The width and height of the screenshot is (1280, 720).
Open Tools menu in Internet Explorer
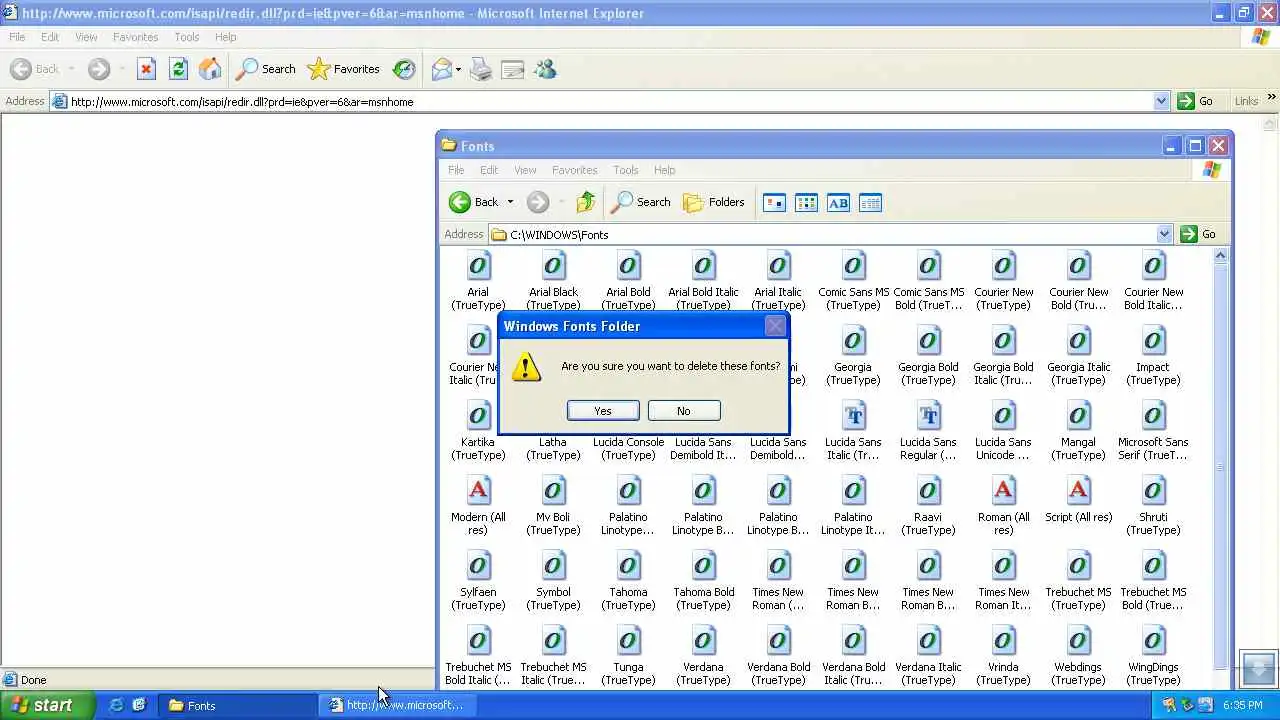(x=187, y=37)
